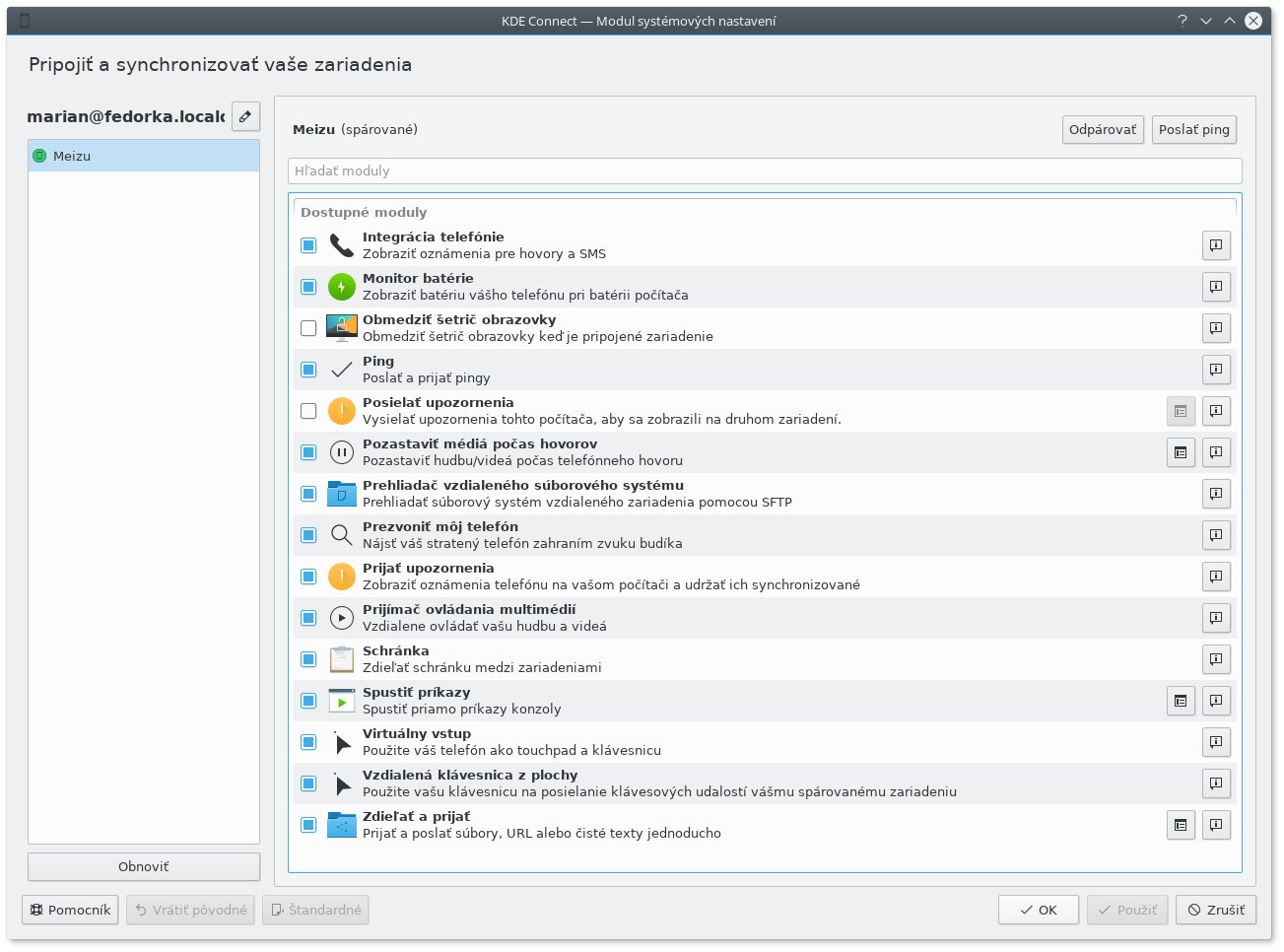Open info for Posielať upozornenia module
Viewport: 1284px width, 952px height.
[1216, 411]
